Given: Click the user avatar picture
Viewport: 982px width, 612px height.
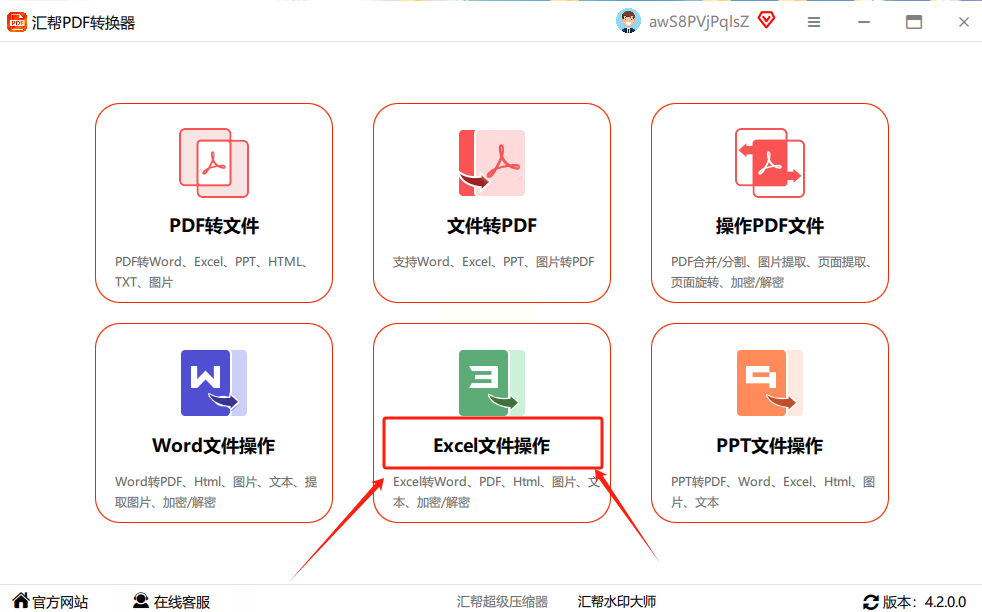Looking at the screenshot, I should [x=628, y=21].
